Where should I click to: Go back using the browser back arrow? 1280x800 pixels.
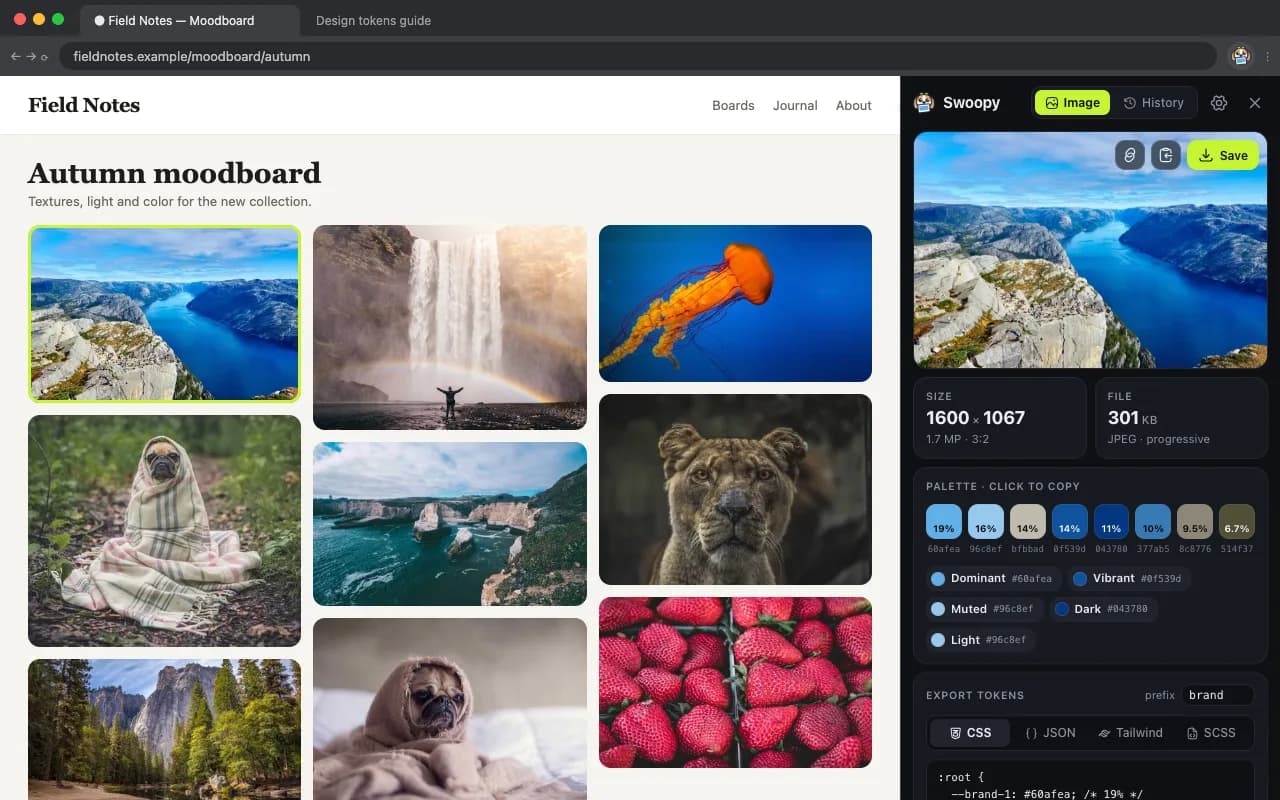[15, 57]
